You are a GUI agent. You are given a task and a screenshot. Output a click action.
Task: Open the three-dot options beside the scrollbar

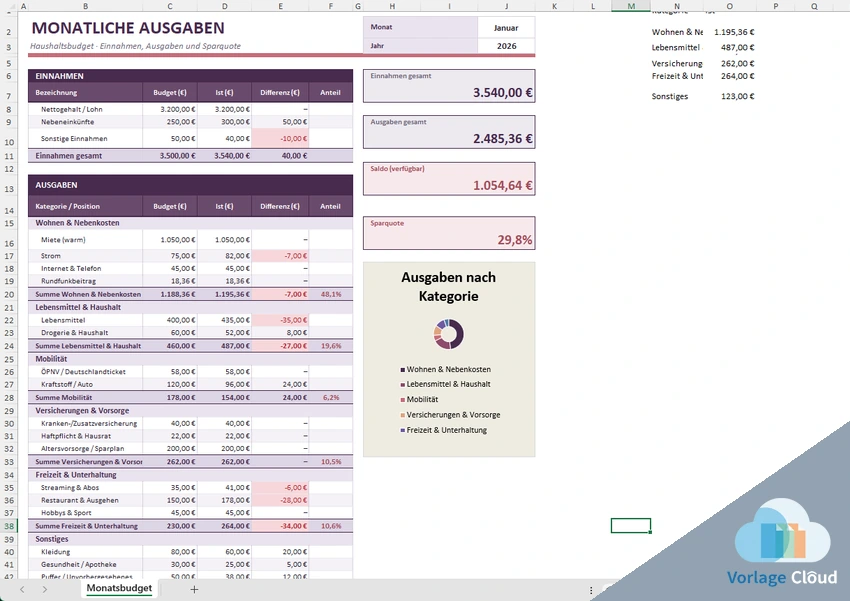[591, 590]
